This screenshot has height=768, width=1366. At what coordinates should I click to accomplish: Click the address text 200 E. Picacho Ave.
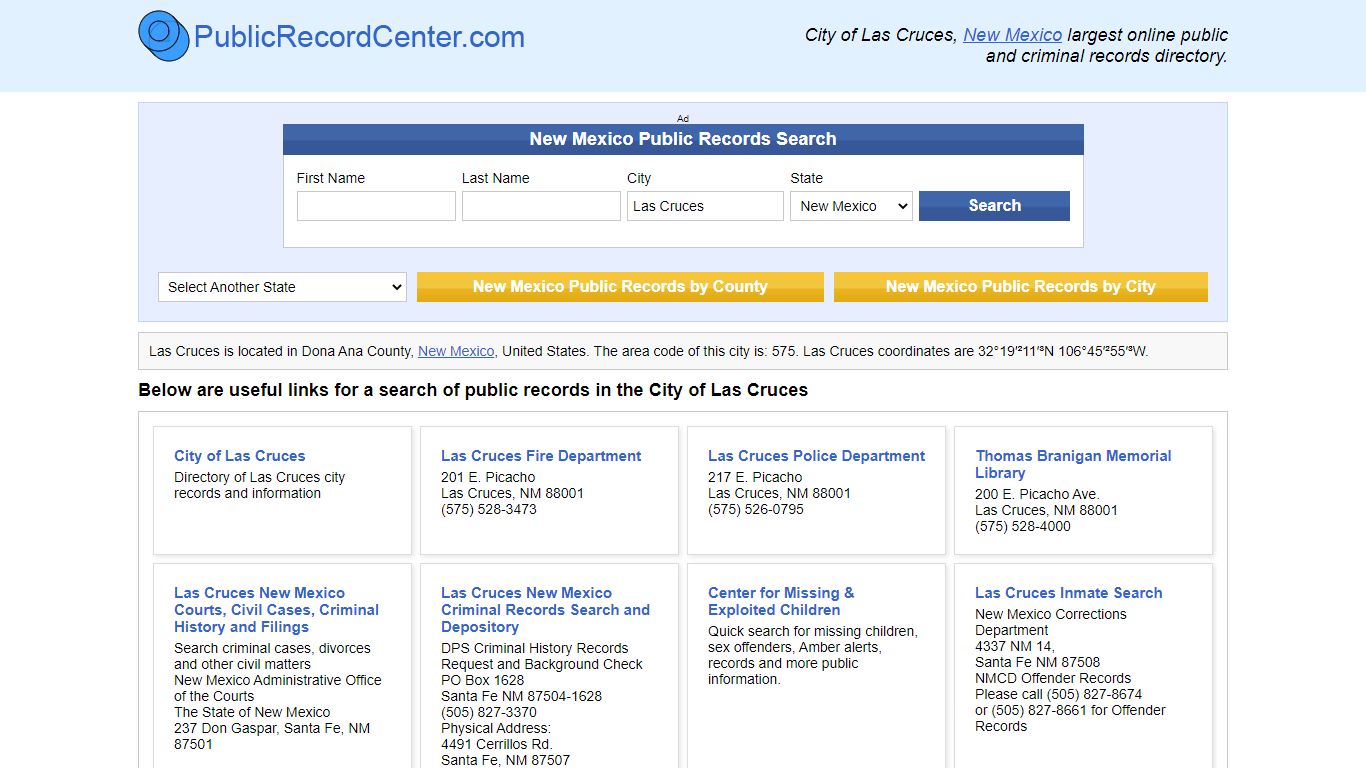(1037, 494)
